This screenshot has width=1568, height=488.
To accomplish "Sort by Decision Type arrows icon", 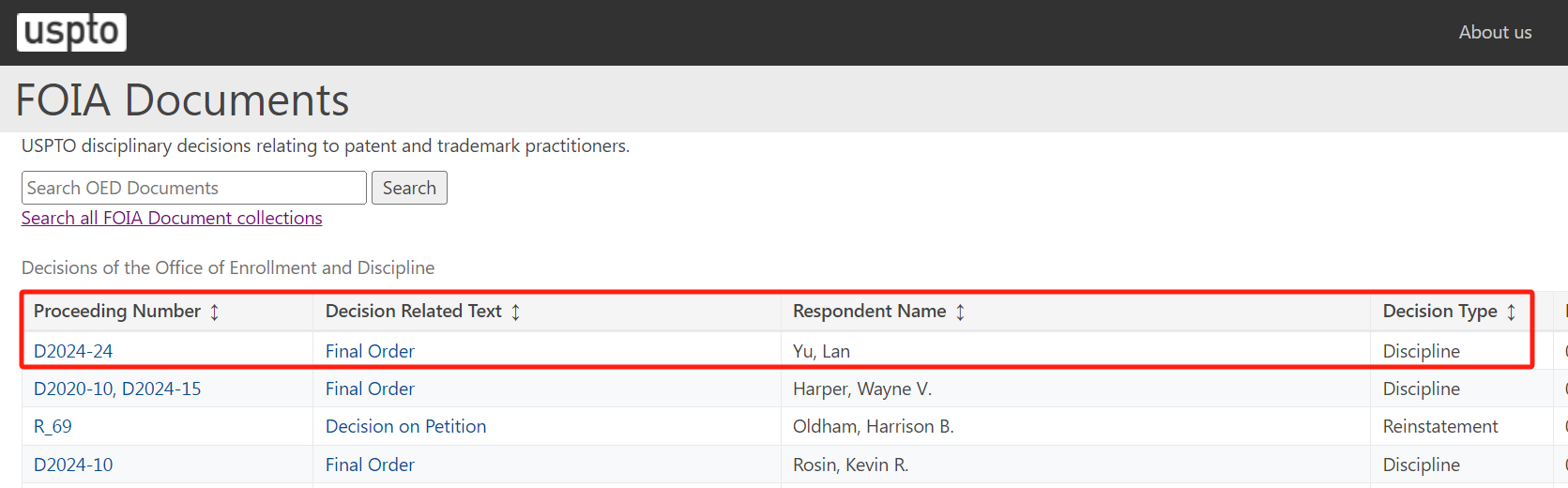I will pyautogui.click(x=1512, y=312).
